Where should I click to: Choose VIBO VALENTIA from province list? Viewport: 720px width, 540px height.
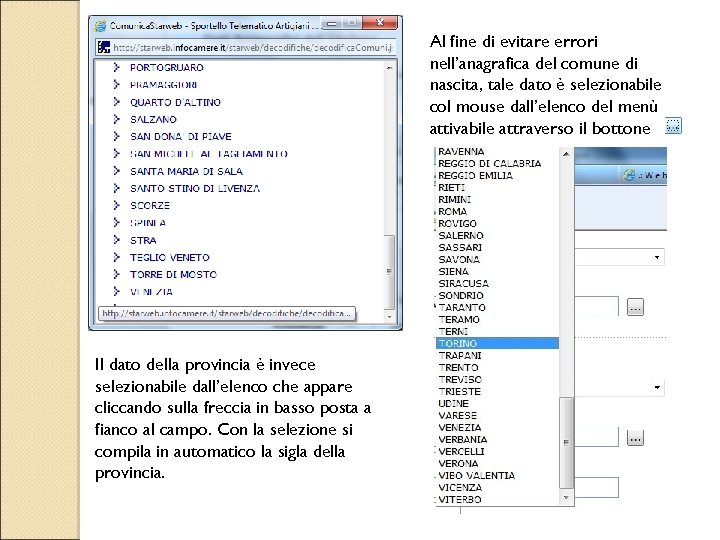click(x=476, y=475)
